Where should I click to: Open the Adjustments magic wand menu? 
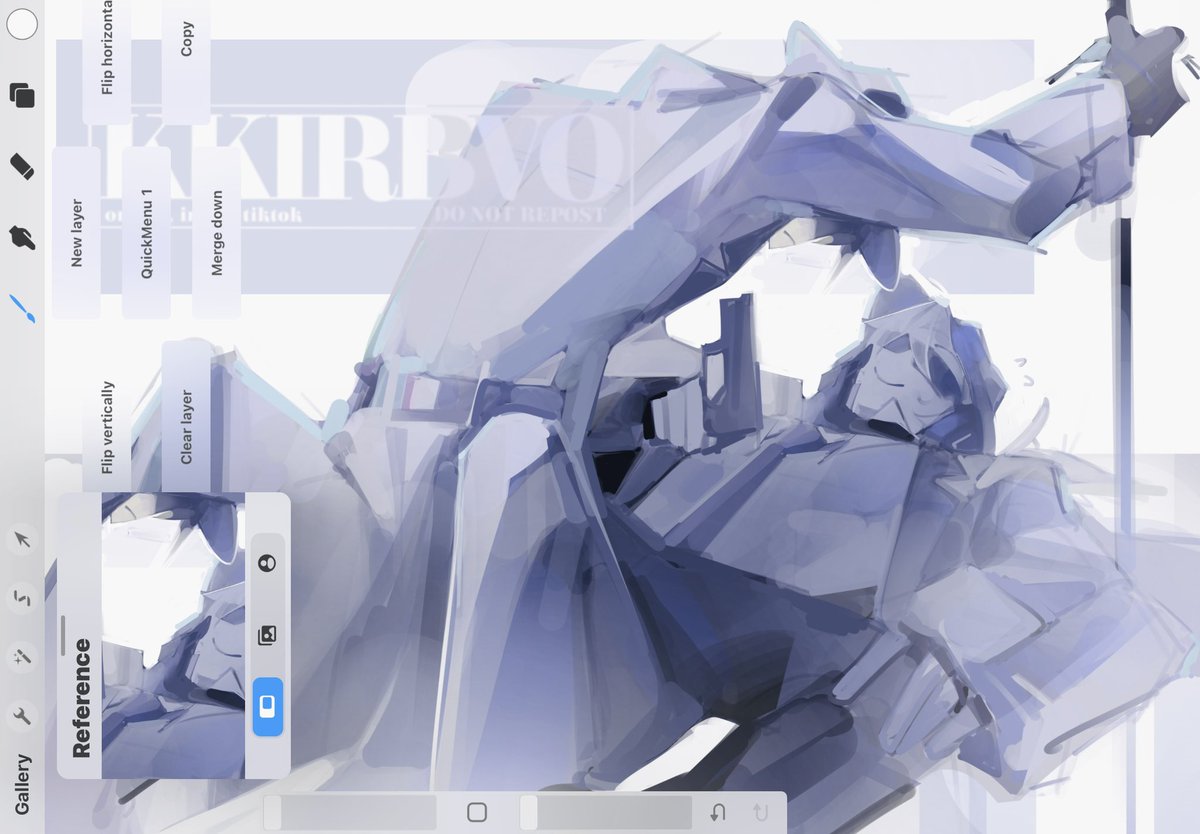(22, 657)
